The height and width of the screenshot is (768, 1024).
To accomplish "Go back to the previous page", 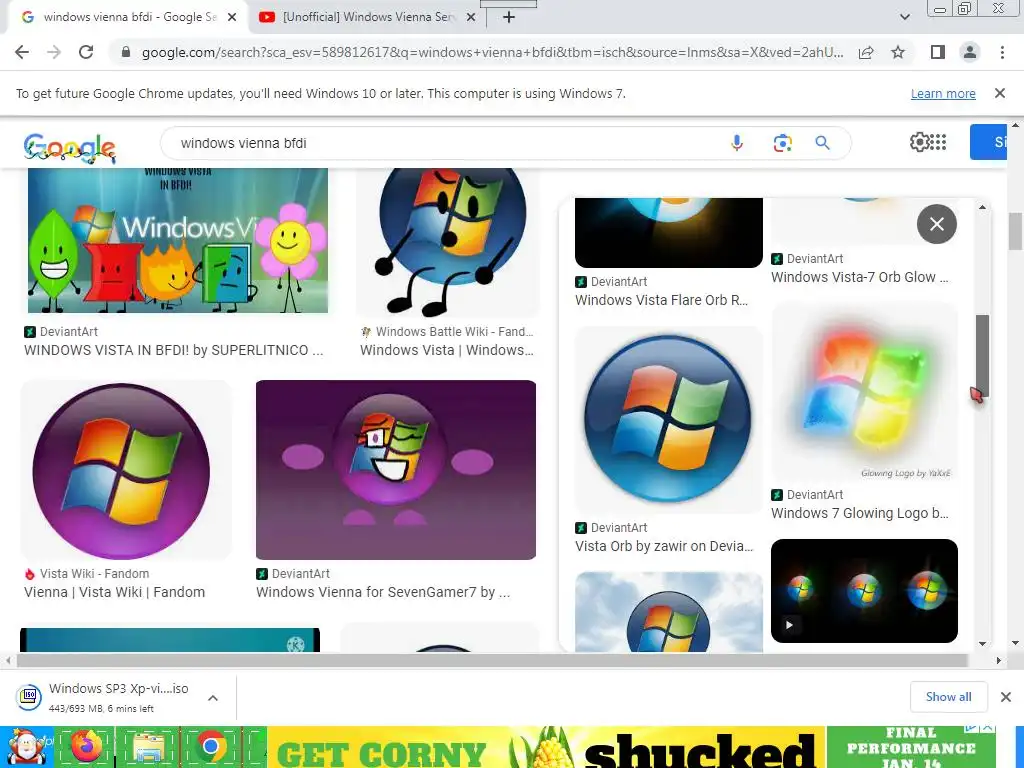I will tap(22, 52).
